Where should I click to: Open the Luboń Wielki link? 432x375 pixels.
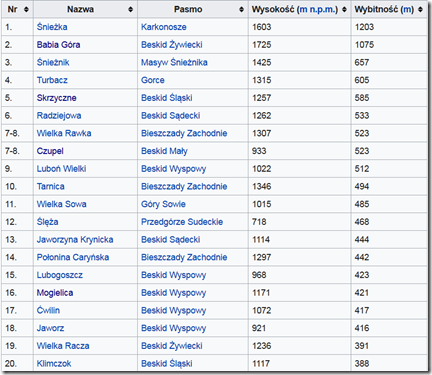61,169
